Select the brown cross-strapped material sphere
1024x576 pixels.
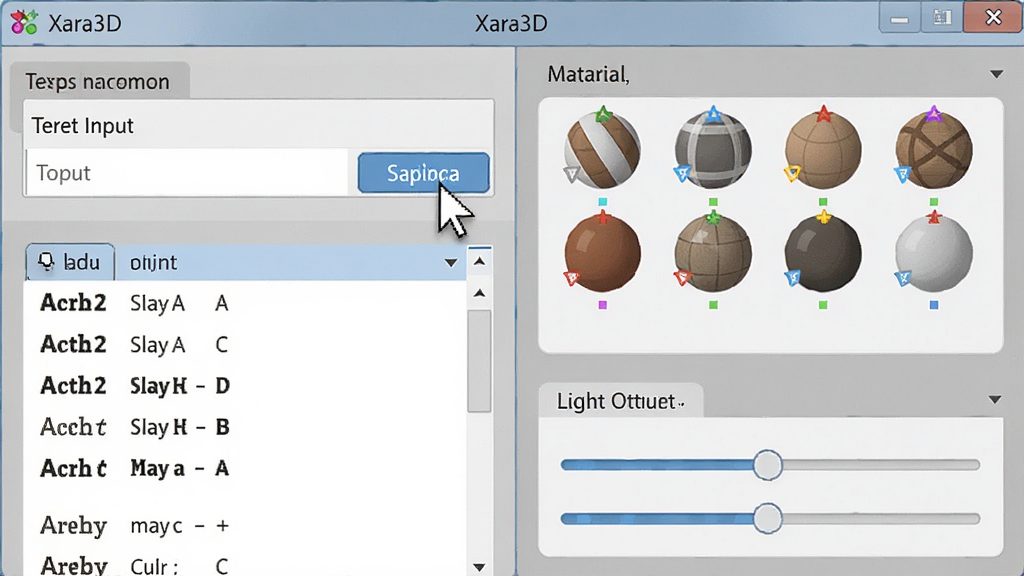point(934,150)
